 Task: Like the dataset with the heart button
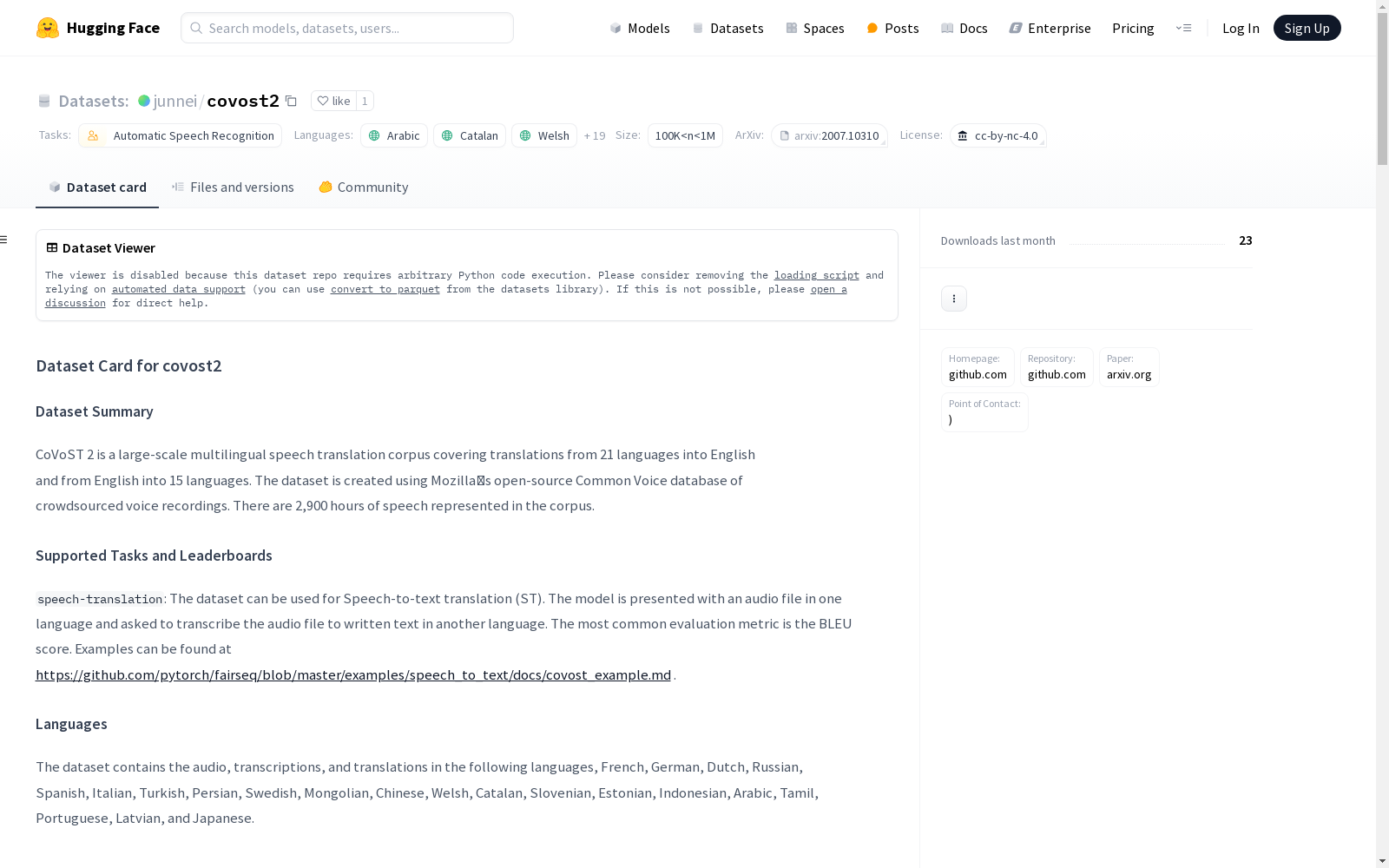tap(333, 101)
